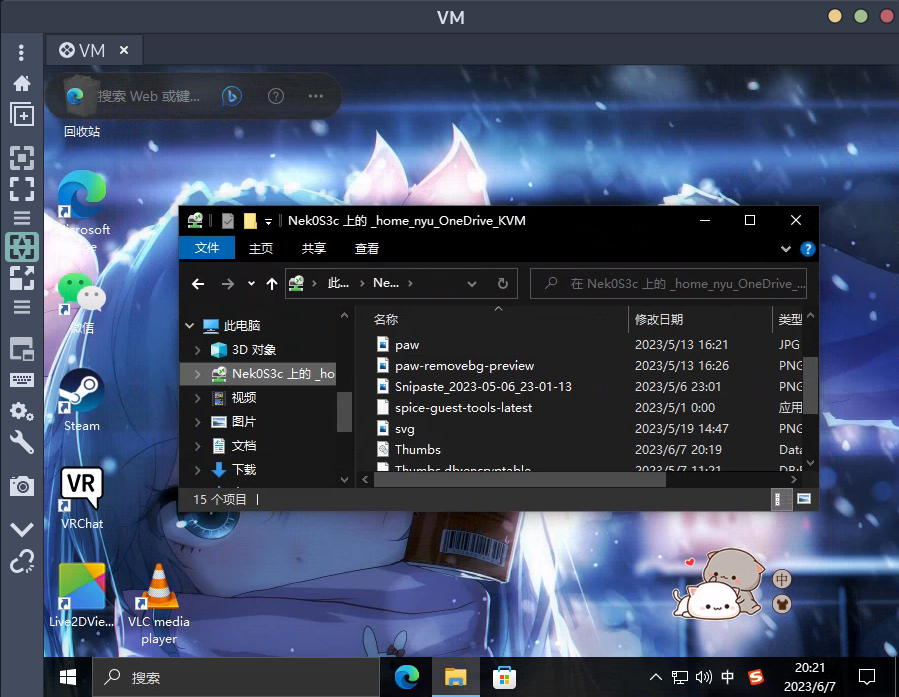Navigate back in File Explorer
The width and height of the screenshot is (899, 697).
click(x=198, y=284)
